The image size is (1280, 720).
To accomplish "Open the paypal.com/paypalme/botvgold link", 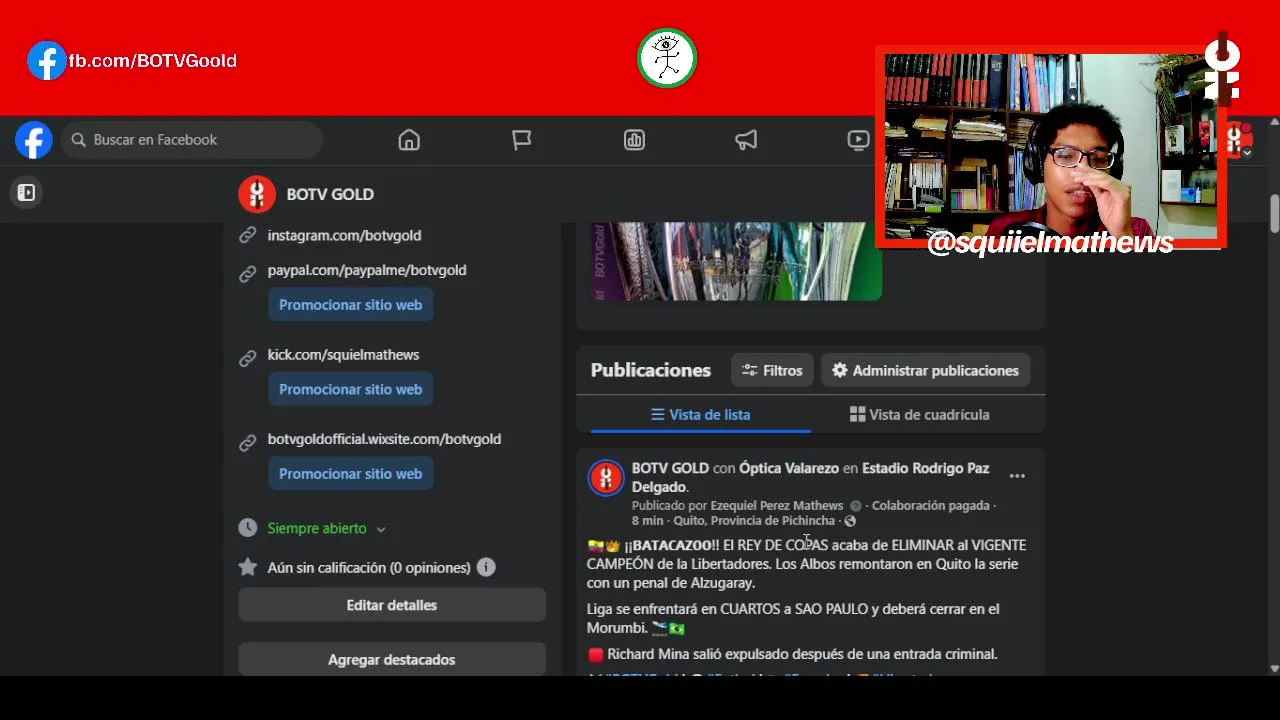I will [367, 270].
